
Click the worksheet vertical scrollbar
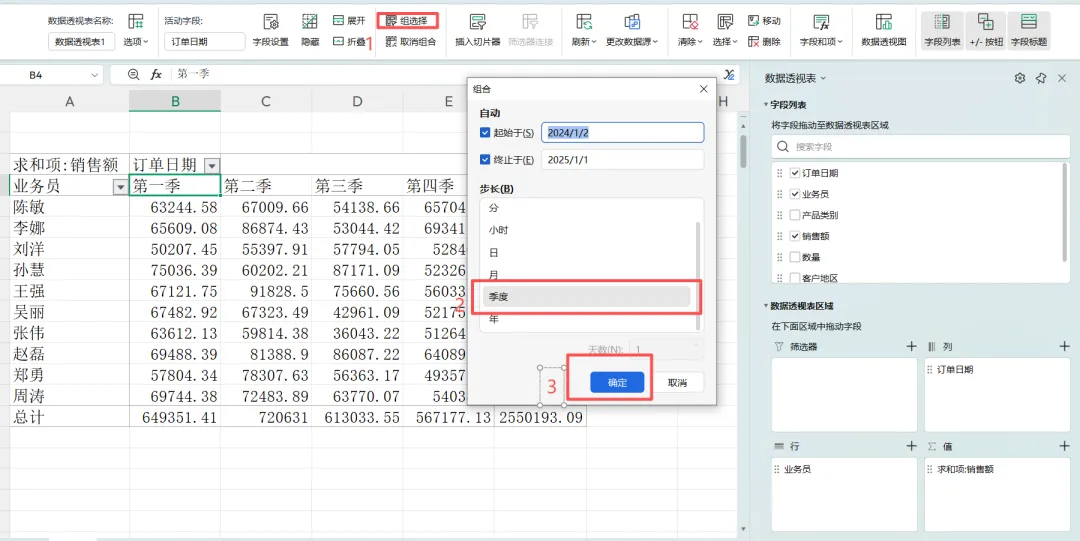(743, 152)
